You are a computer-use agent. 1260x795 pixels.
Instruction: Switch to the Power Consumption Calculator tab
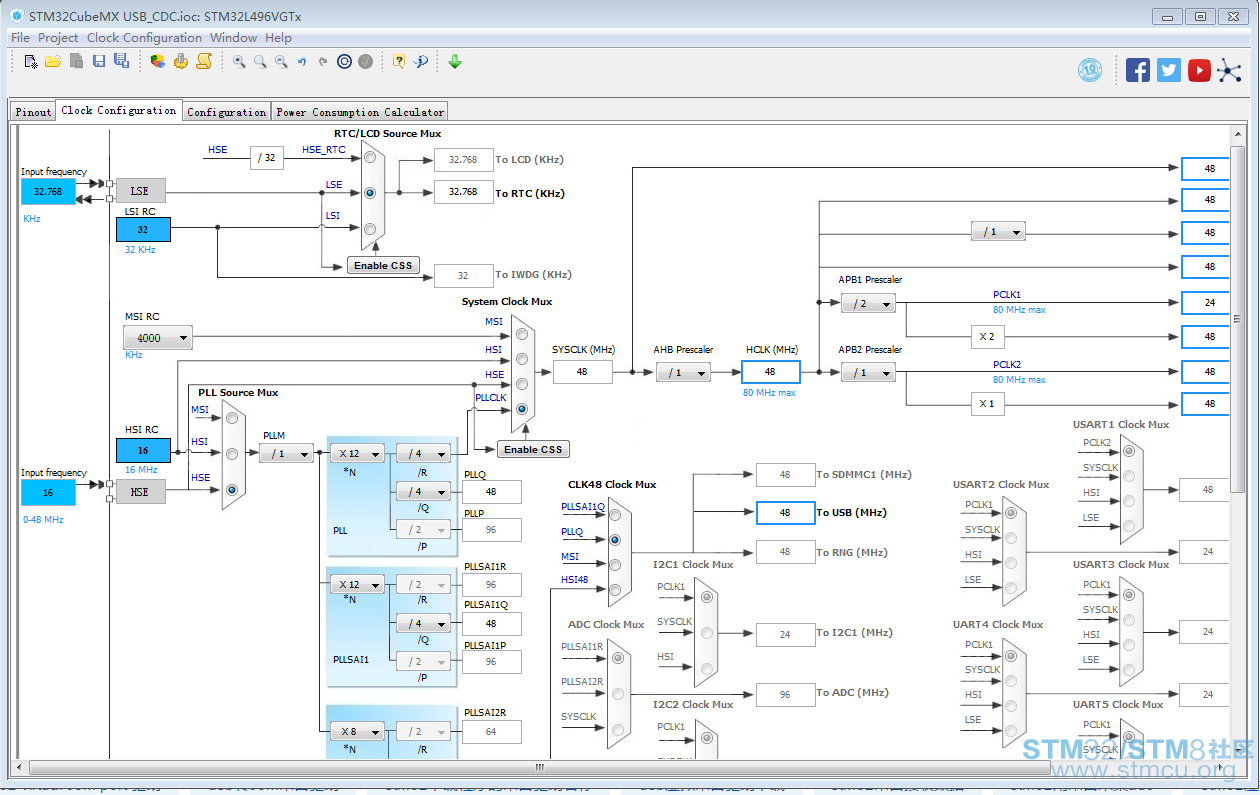click(360, 112)
